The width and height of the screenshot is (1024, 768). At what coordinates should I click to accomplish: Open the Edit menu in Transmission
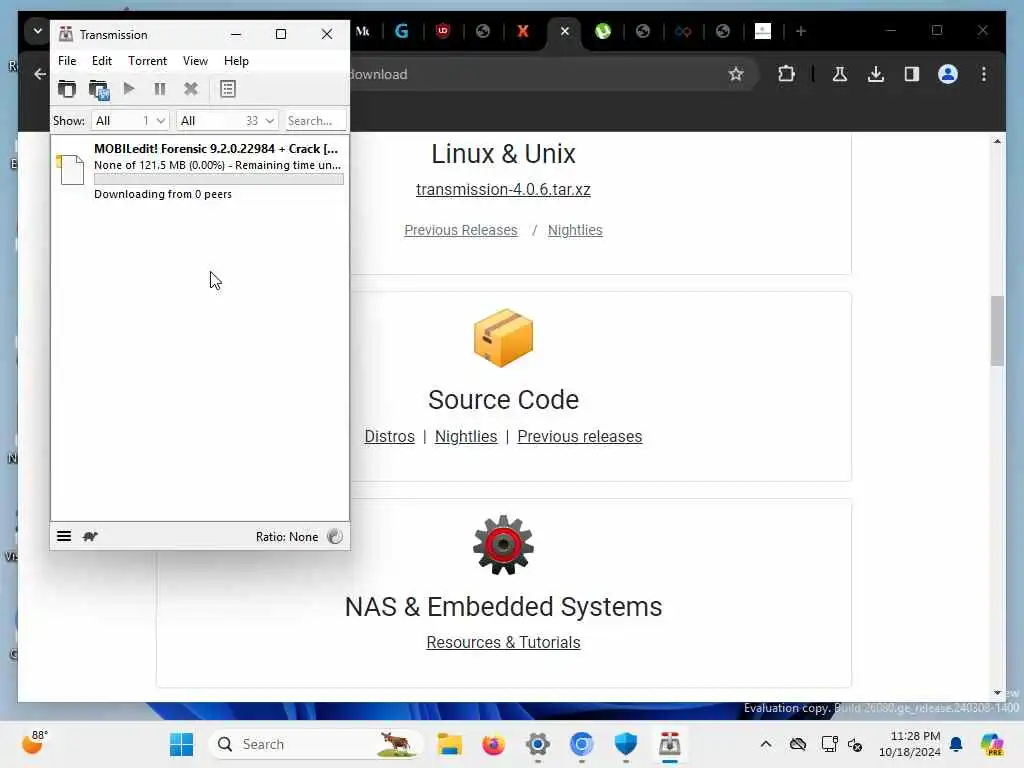(x=102, y=61)
